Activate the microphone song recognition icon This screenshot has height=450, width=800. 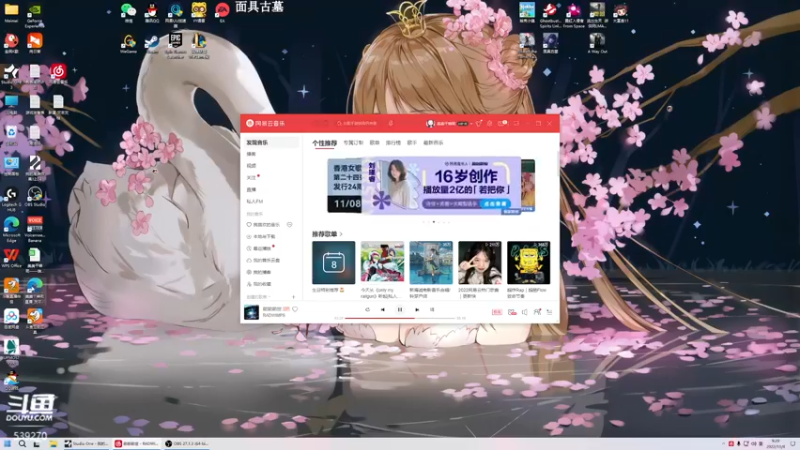tap(391, 123)
